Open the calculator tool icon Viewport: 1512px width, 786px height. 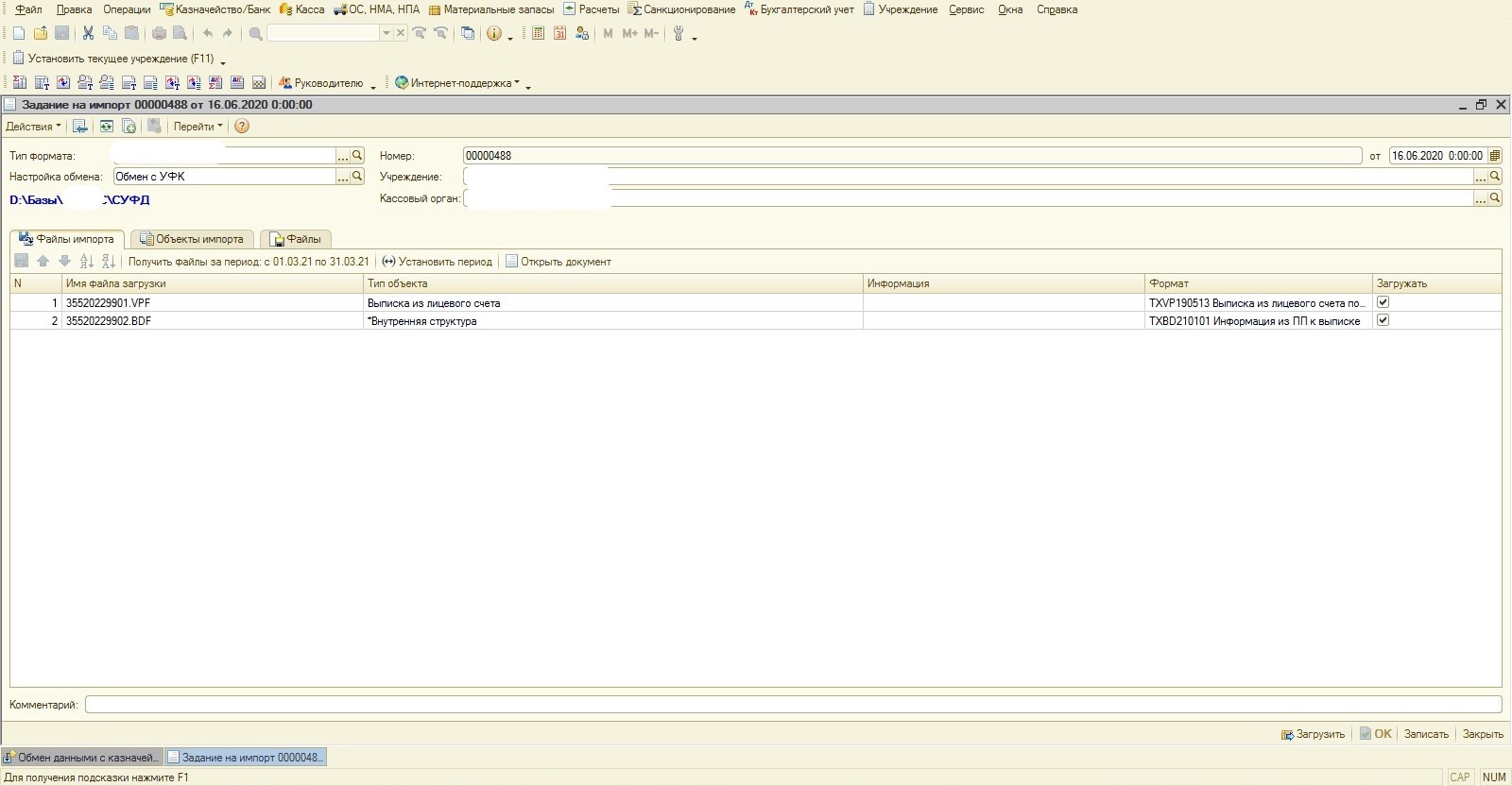pos(538,33)
